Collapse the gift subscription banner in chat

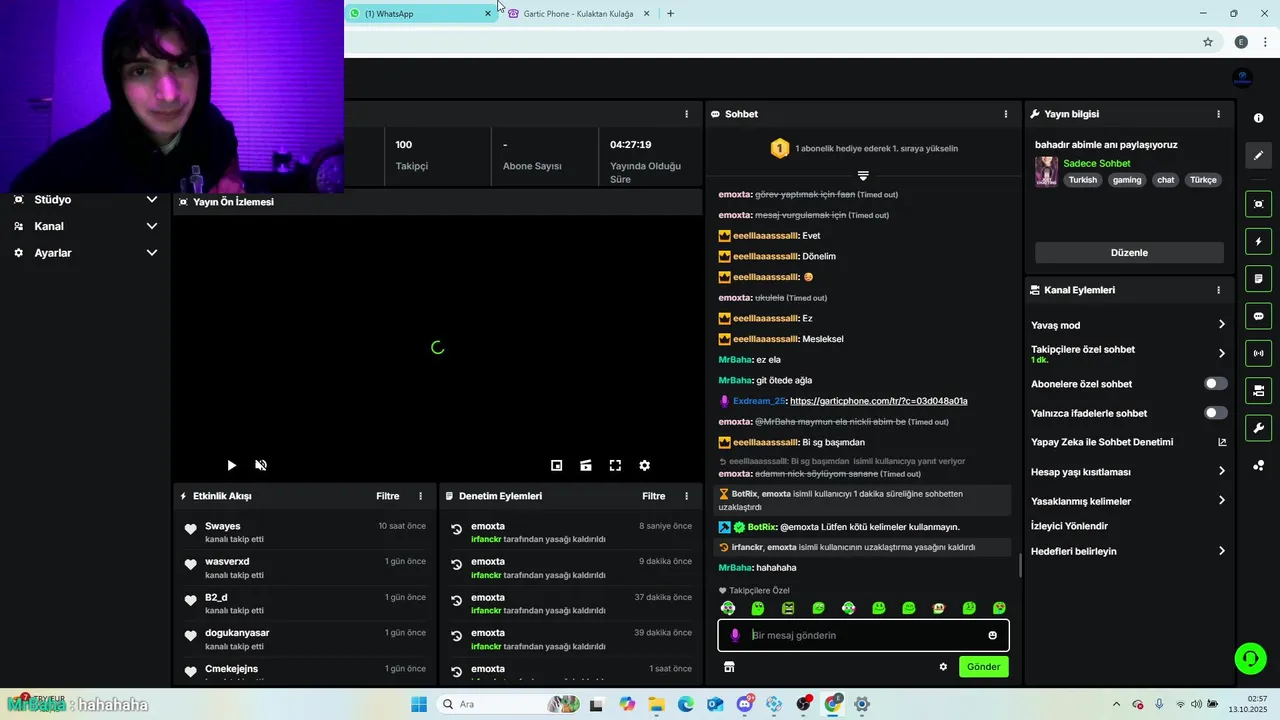click(863, 176)
